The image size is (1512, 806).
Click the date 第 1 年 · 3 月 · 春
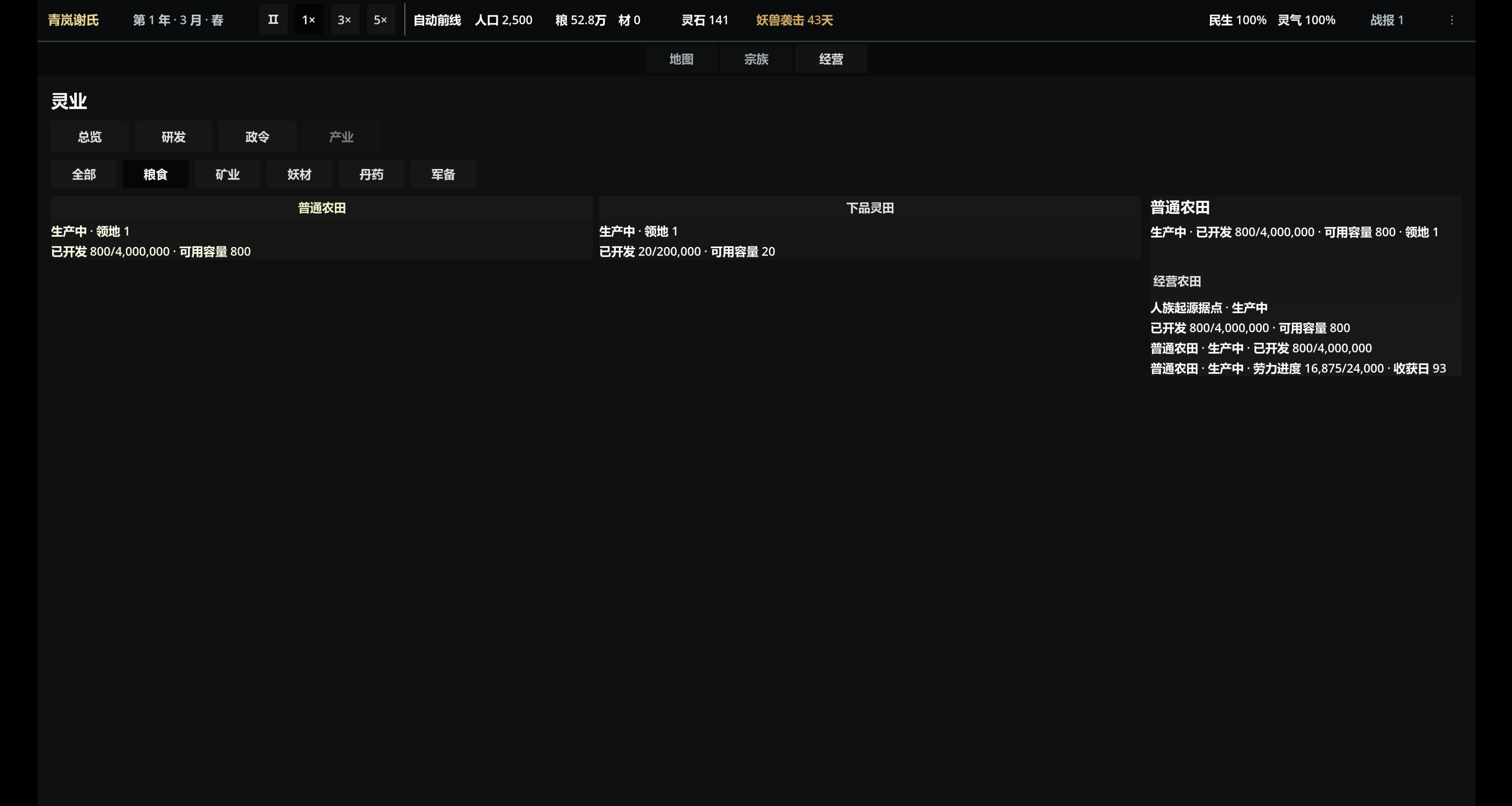click(x=178, y=20)
